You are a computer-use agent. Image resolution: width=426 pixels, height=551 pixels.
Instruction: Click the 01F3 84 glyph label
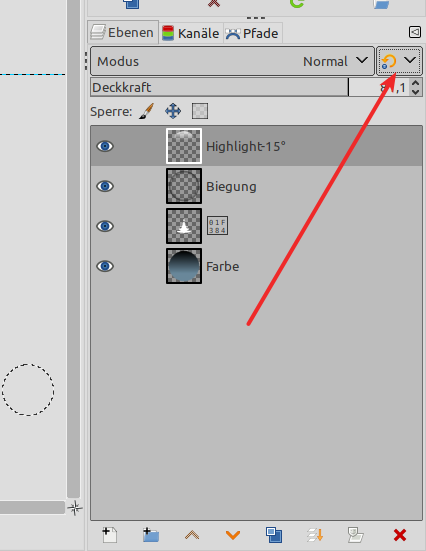[x=217, y=226]
